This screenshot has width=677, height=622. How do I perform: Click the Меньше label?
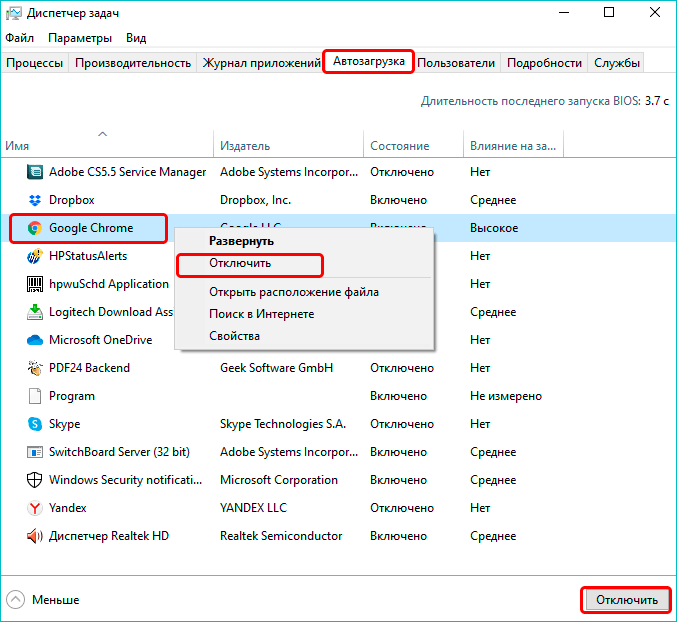pyautogui.click(x=56, y=600)
